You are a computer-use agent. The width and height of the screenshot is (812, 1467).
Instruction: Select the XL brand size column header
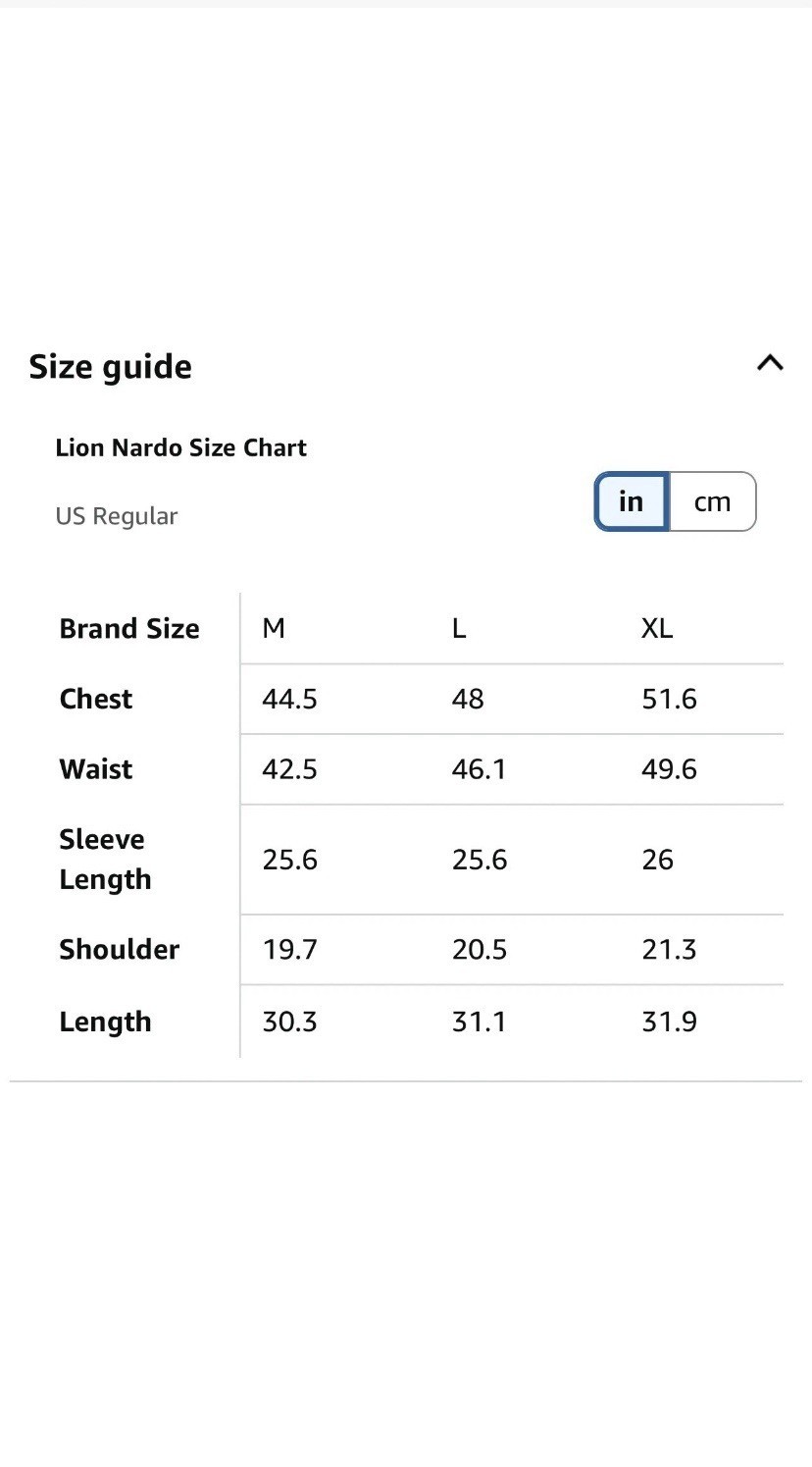657,628
